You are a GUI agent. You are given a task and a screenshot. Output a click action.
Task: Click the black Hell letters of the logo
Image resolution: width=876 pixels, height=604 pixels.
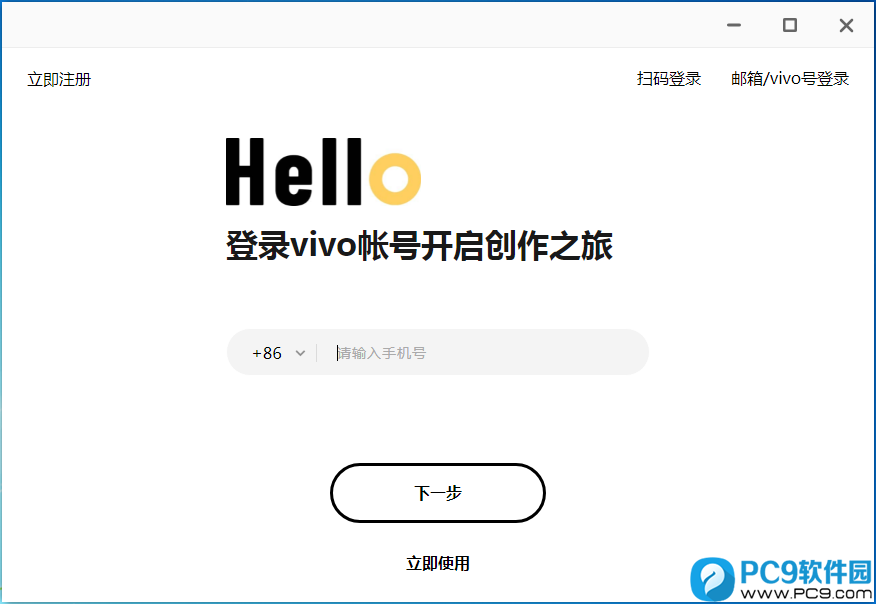click(293, 172)
